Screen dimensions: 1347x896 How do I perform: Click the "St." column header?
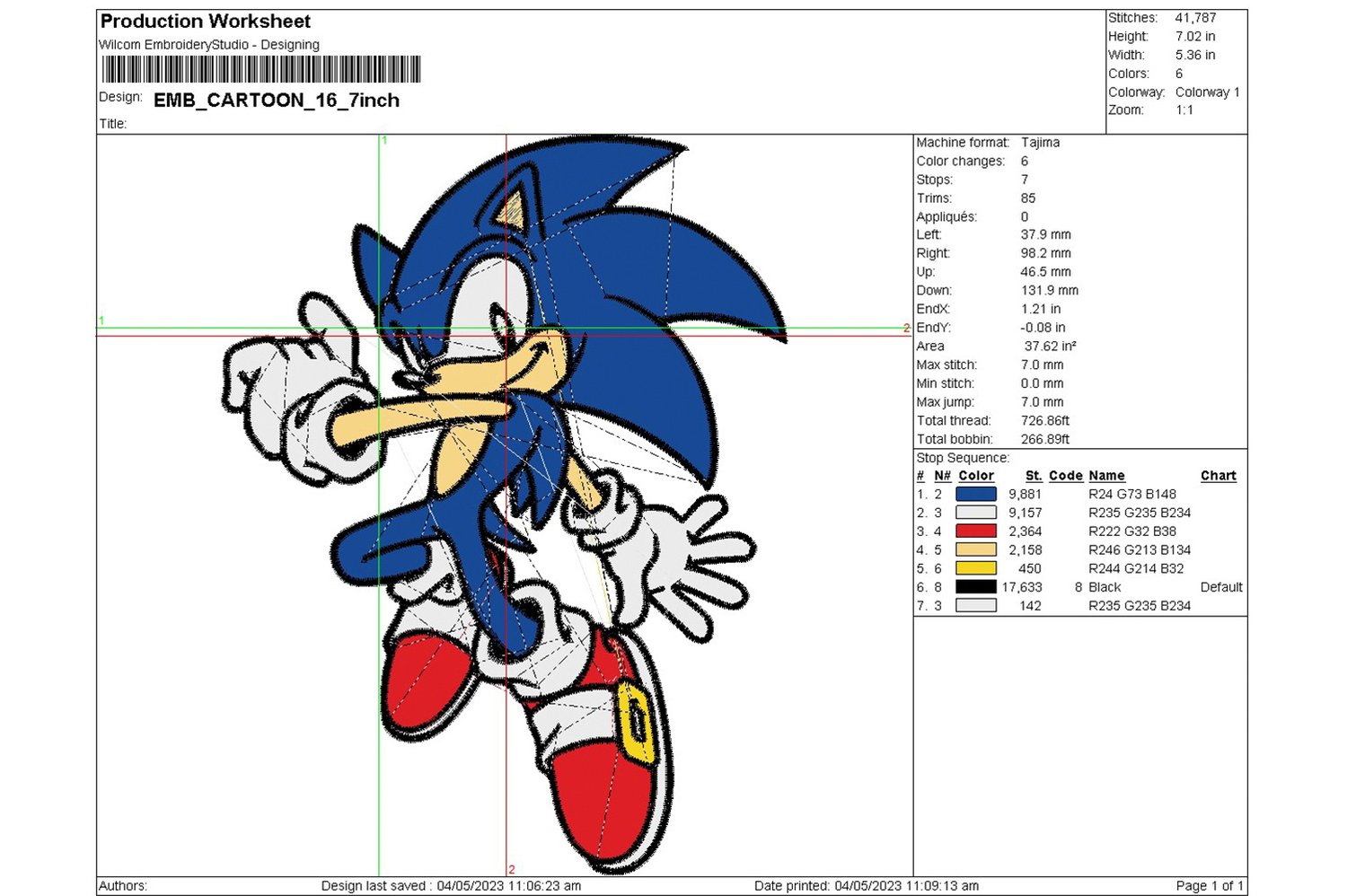tap(1034, 476)
